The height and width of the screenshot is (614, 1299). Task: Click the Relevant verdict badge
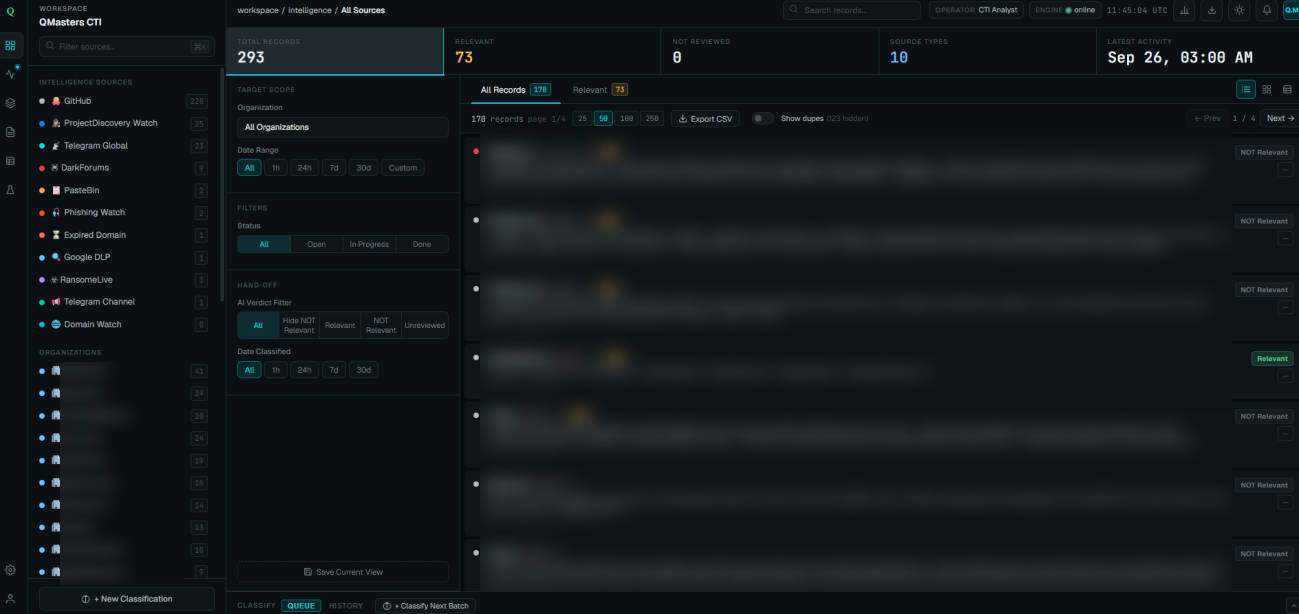click(x=1272, y=358)
